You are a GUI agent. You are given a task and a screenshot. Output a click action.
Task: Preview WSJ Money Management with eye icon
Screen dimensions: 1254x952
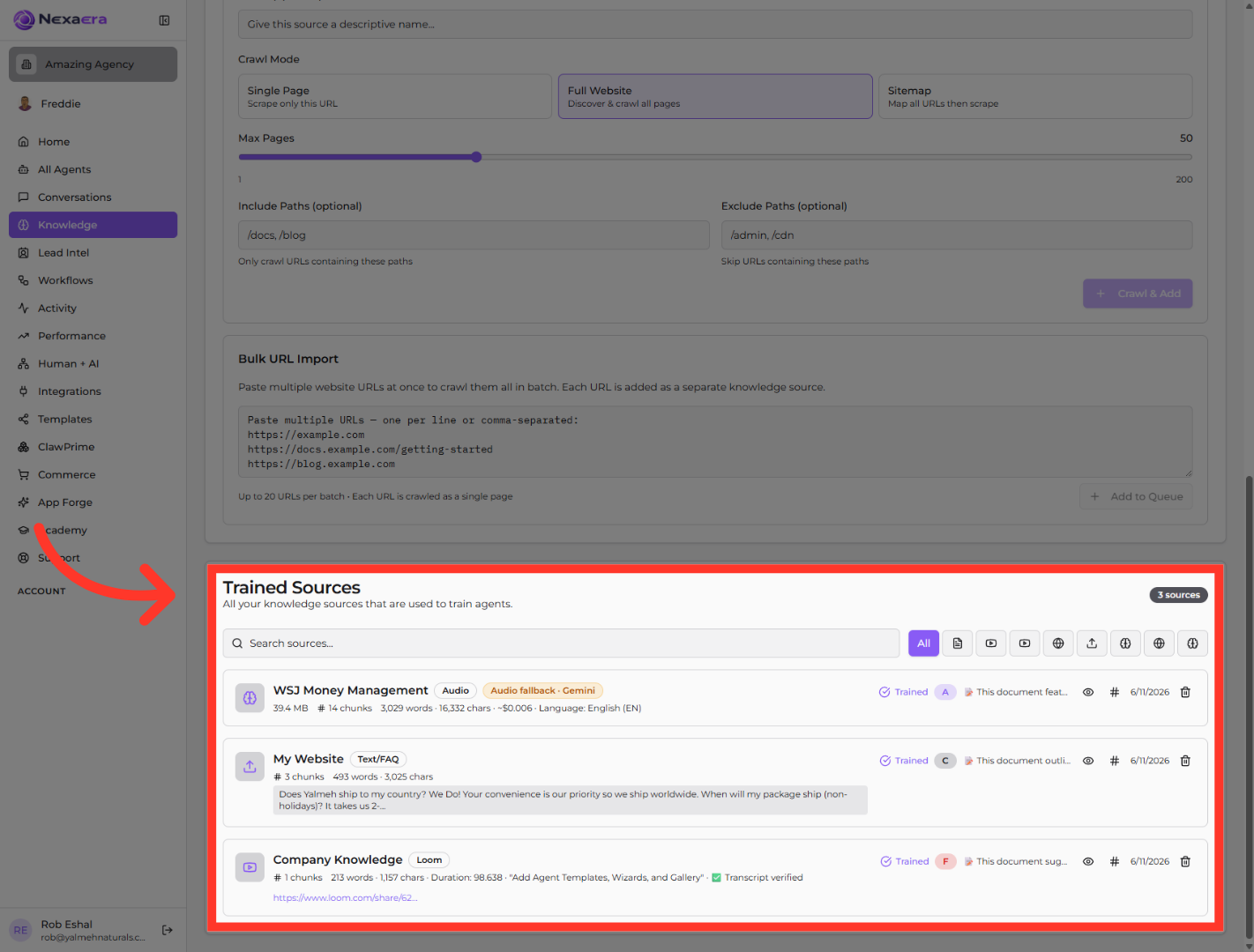[x=1088, y=692]
